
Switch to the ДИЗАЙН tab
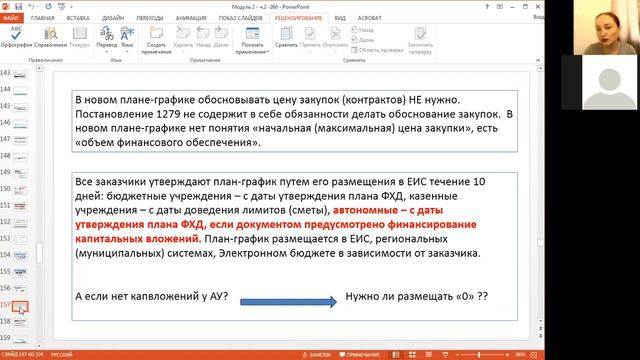tap(113, 18)
